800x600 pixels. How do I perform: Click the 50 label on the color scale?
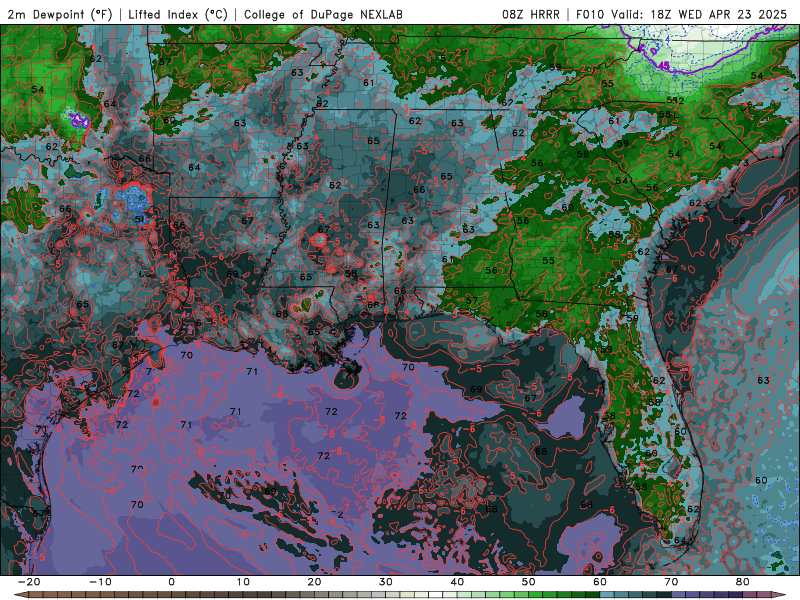pos(529,582)
